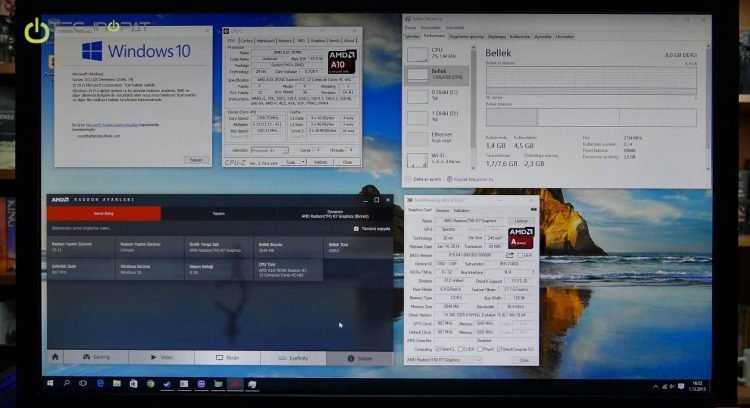Click Daha az ayrıntı collapse arrow icon
Viewport: 750px width, 408px height.
coord(408,179)
